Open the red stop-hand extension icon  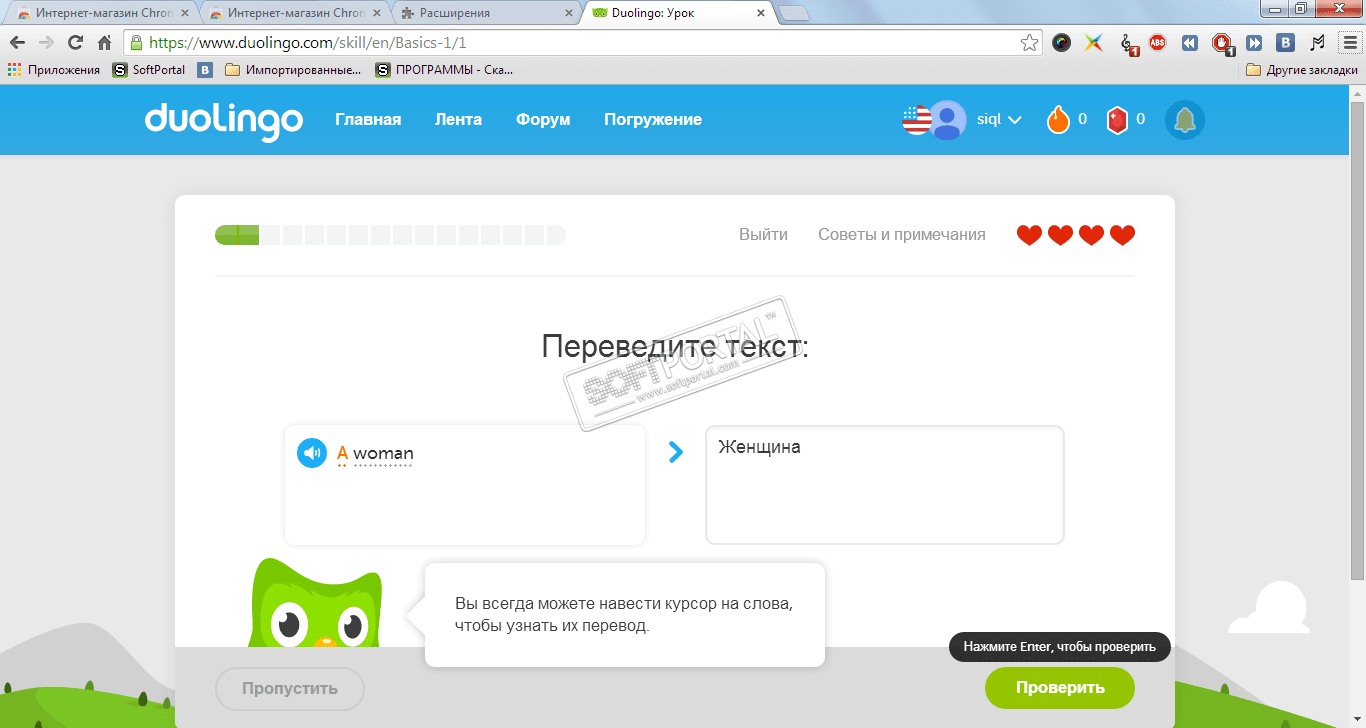[x=1222, y=44]
